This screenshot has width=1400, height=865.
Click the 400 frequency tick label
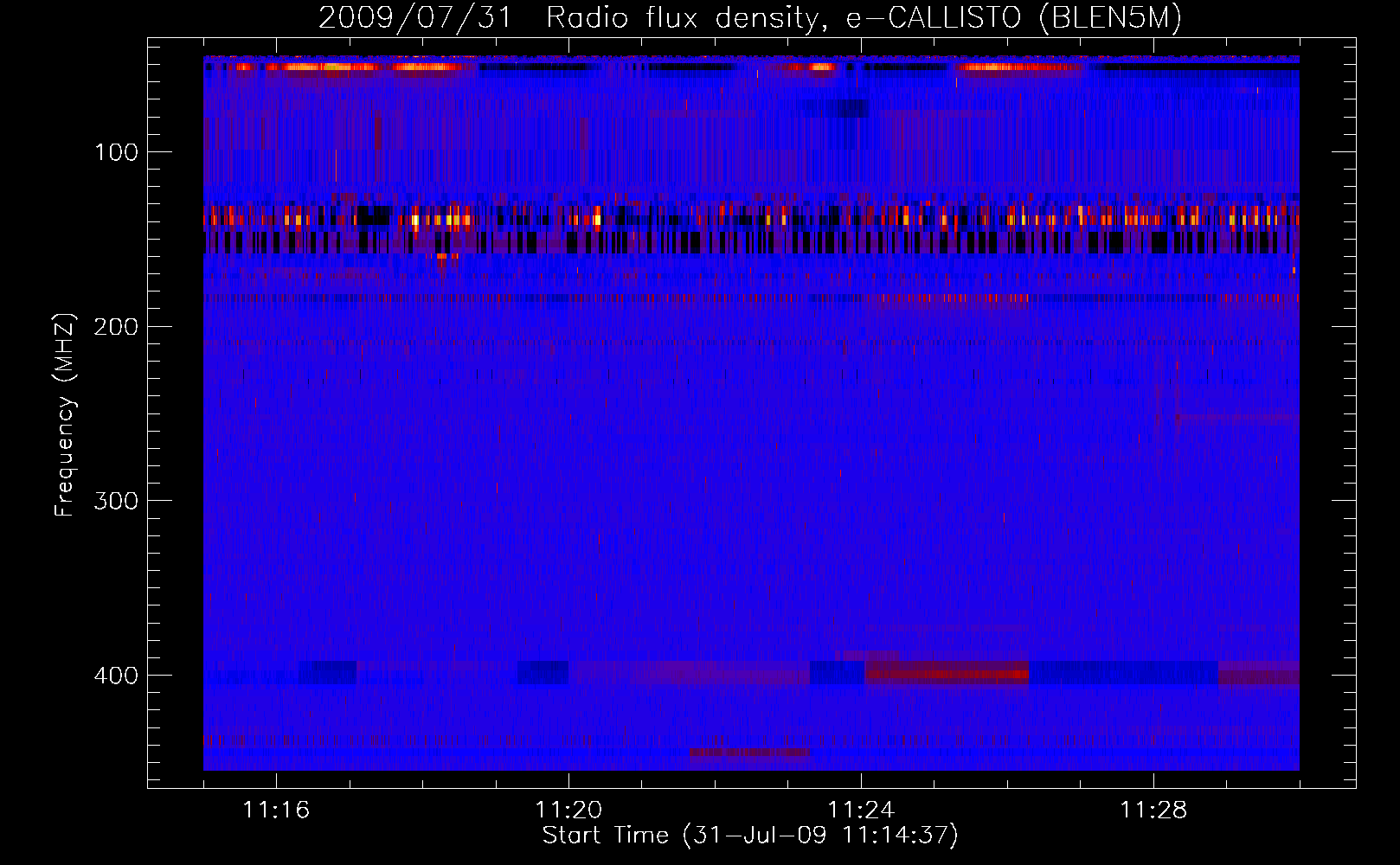(116, 676)
